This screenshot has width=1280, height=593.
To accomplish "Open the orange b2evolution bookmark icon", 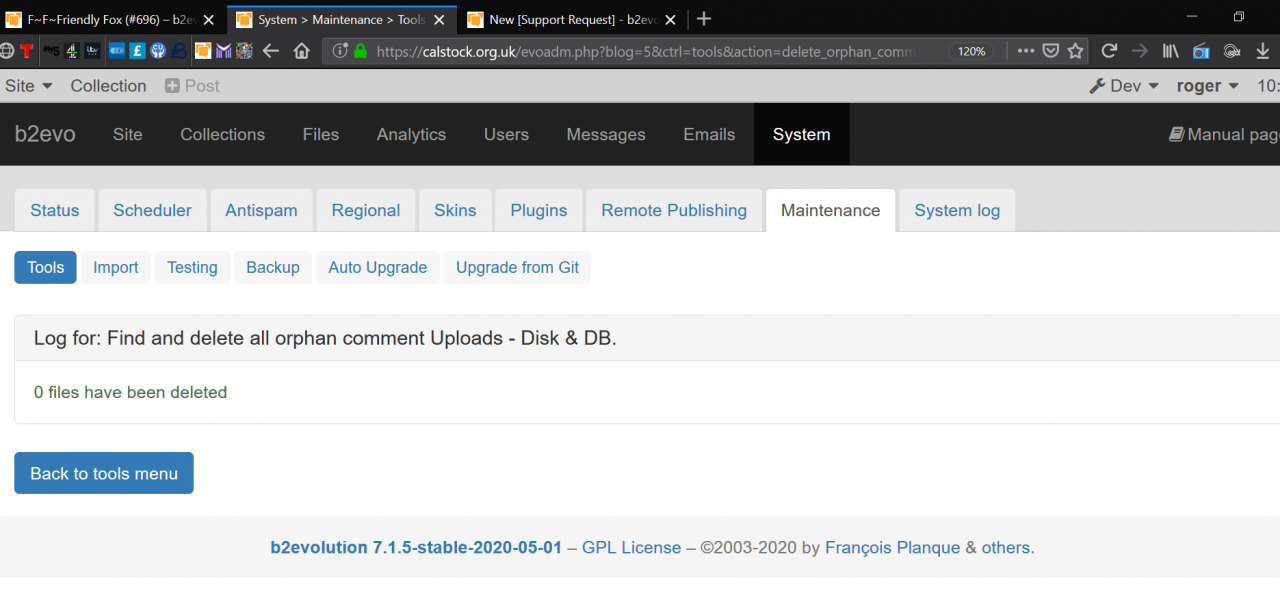I will [x=203, y=51].
